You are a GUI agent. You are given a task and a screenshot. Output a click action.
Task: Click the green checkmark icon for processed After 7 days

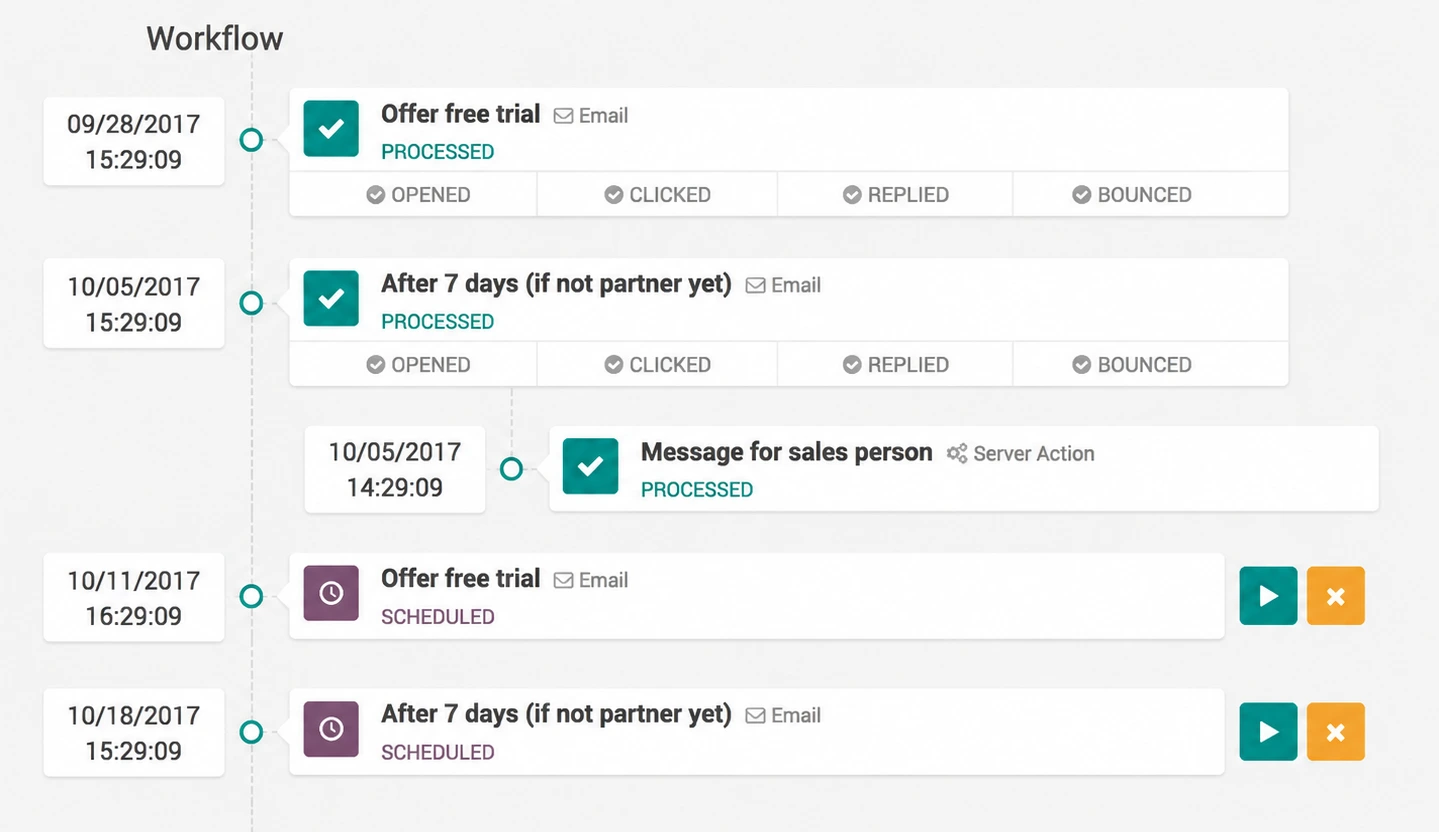[x=331, y=299]
